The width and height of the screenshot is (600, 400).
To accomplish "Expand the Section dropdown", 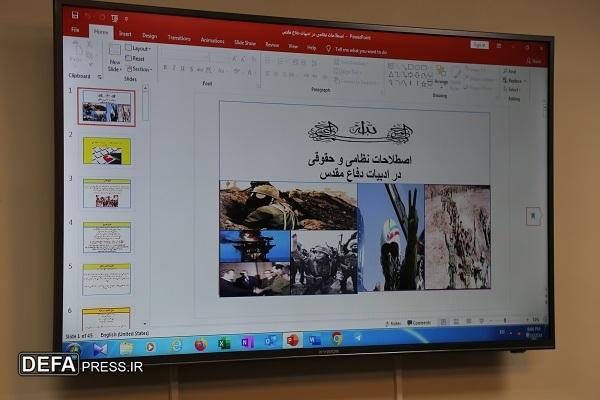I will (x=139, y=69).
